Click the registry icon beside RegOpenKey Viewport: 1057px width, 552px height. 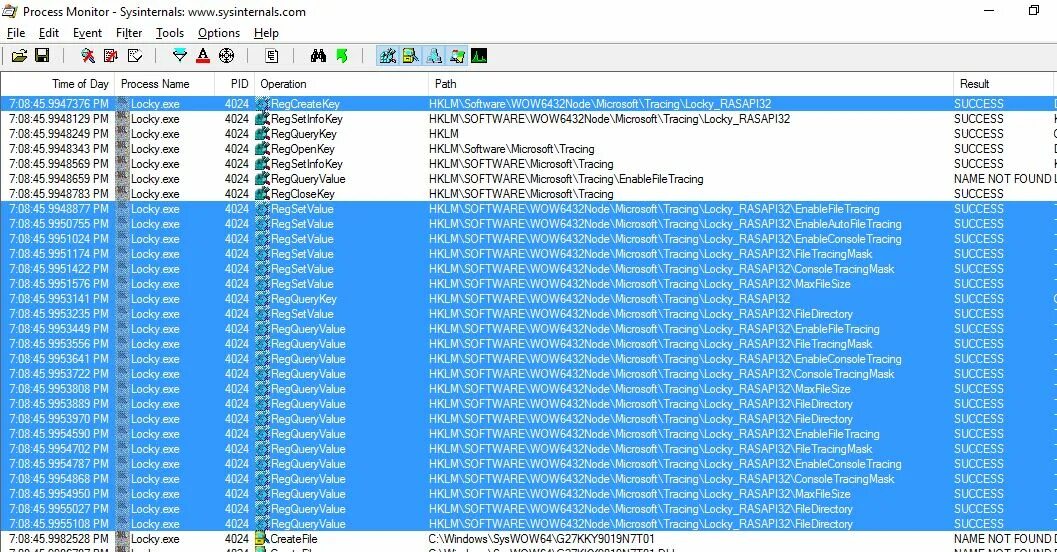tap(262, 149)
